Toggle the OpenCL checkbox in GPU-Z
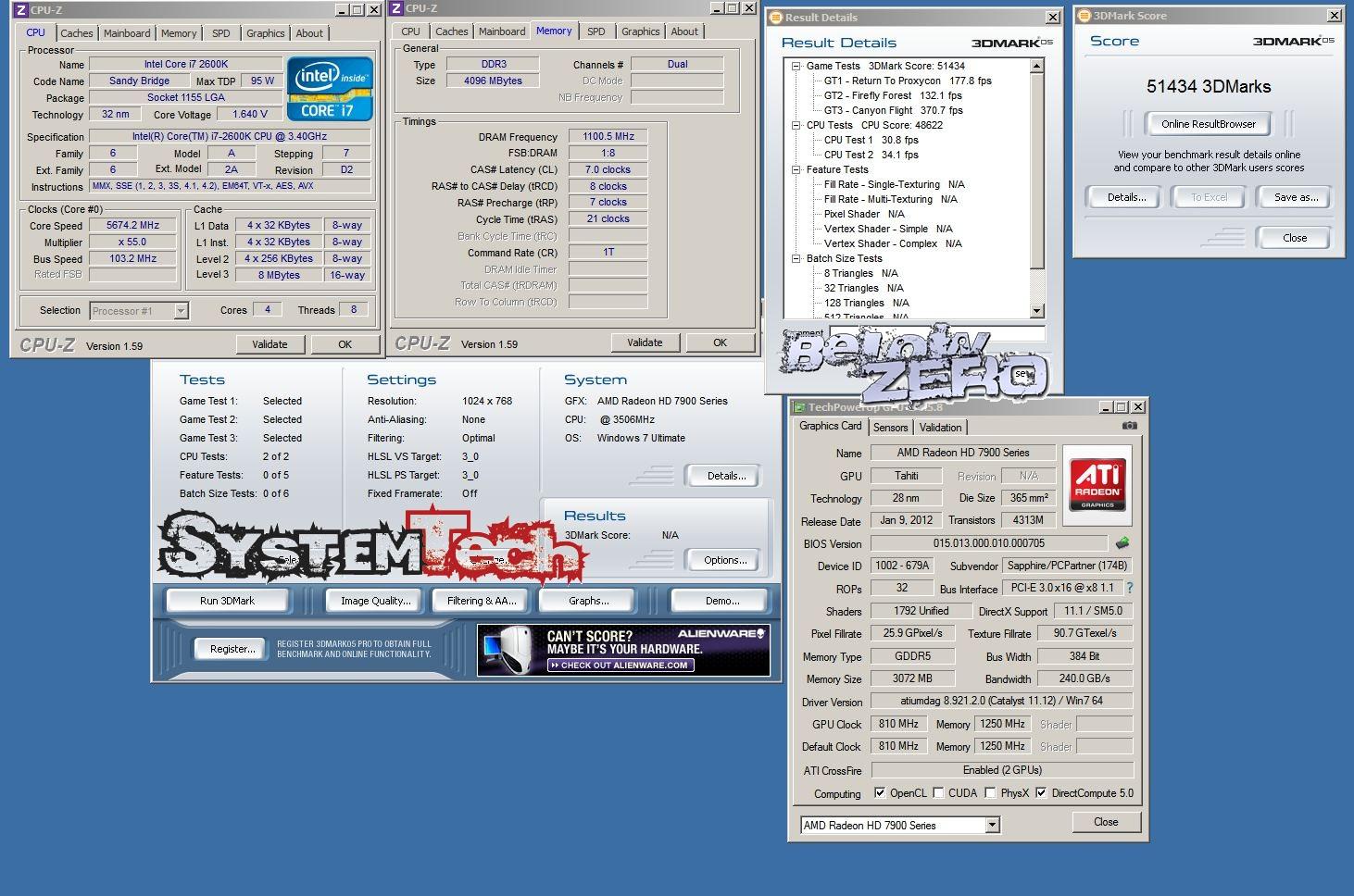This screenshot has height=896, width=1354. 880,793
